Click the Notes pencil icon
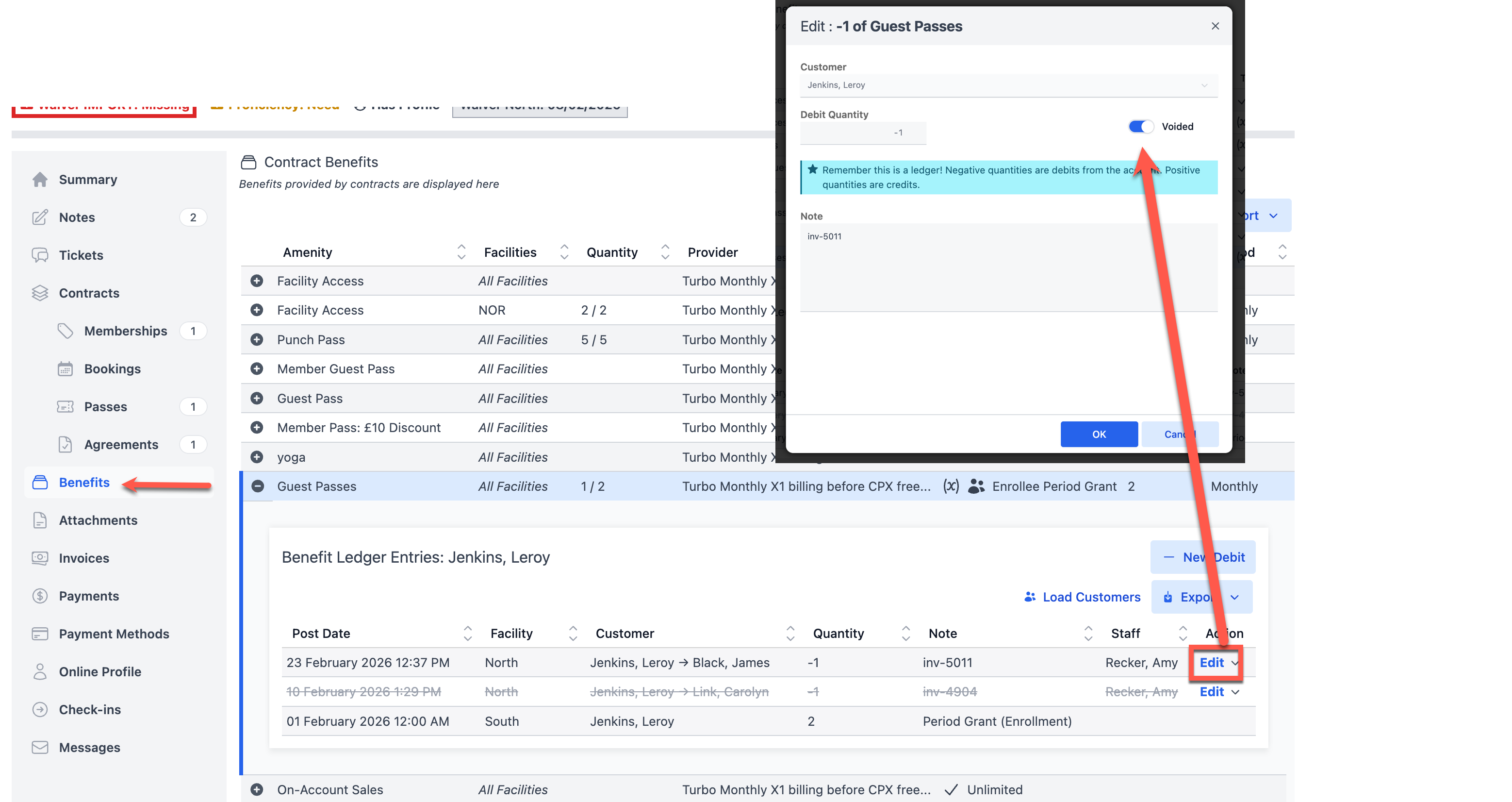Screen dimensions: 1512x802 (x=40, y=217)
